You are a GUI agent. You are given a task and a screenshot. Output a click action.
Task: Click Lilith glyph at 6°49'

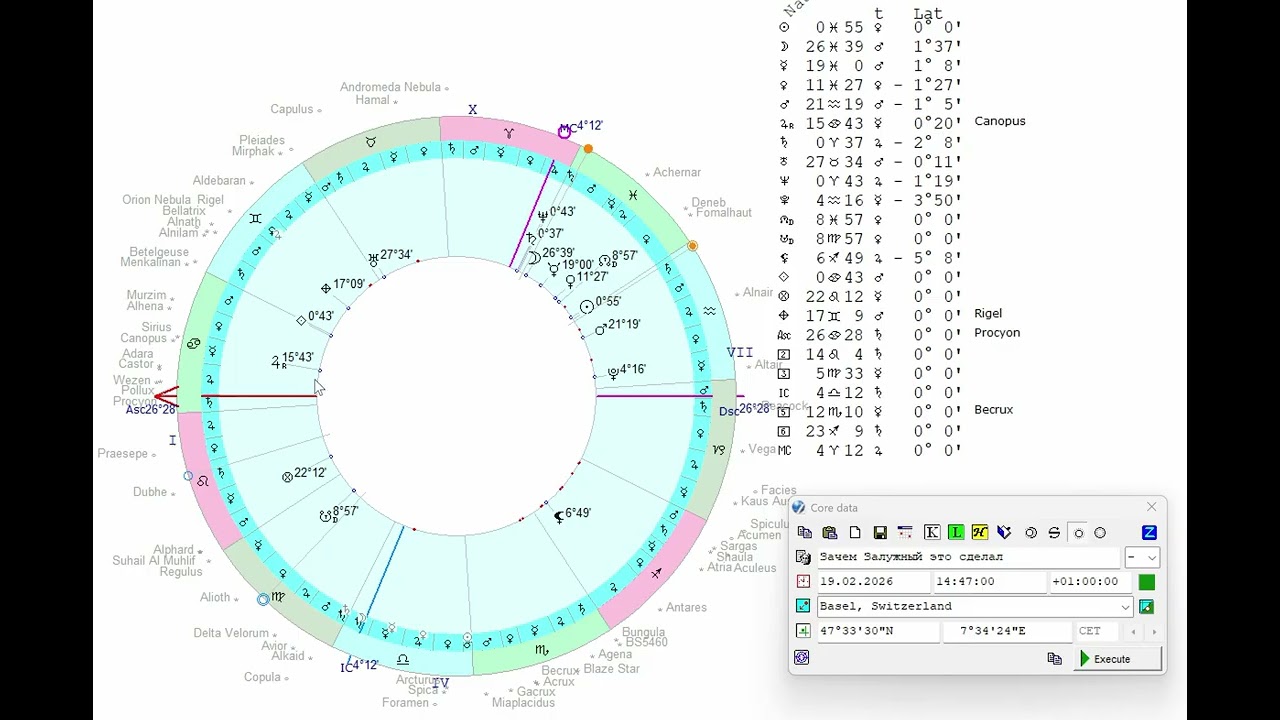(x=559, y=516)
